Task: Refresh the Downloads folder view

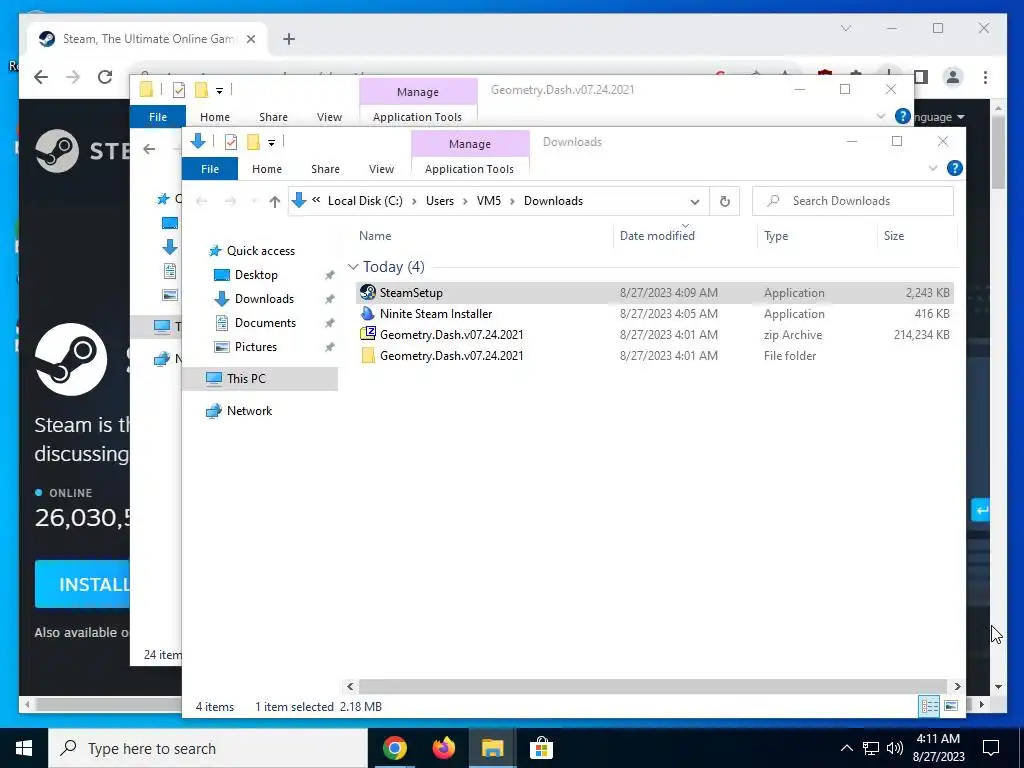Action: [724, 201]
